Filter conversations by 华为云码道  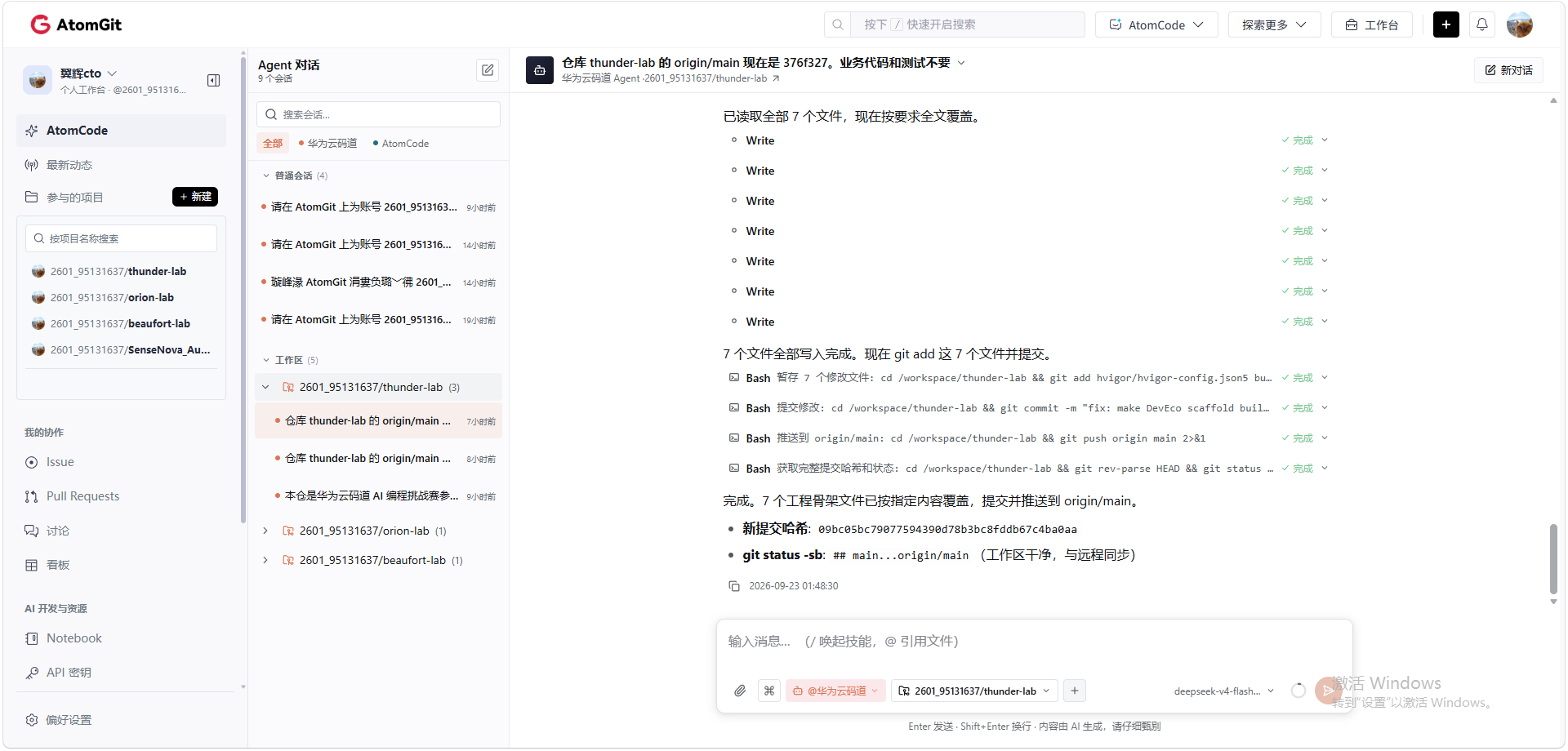pyautogui.click(x=328, y=143)
